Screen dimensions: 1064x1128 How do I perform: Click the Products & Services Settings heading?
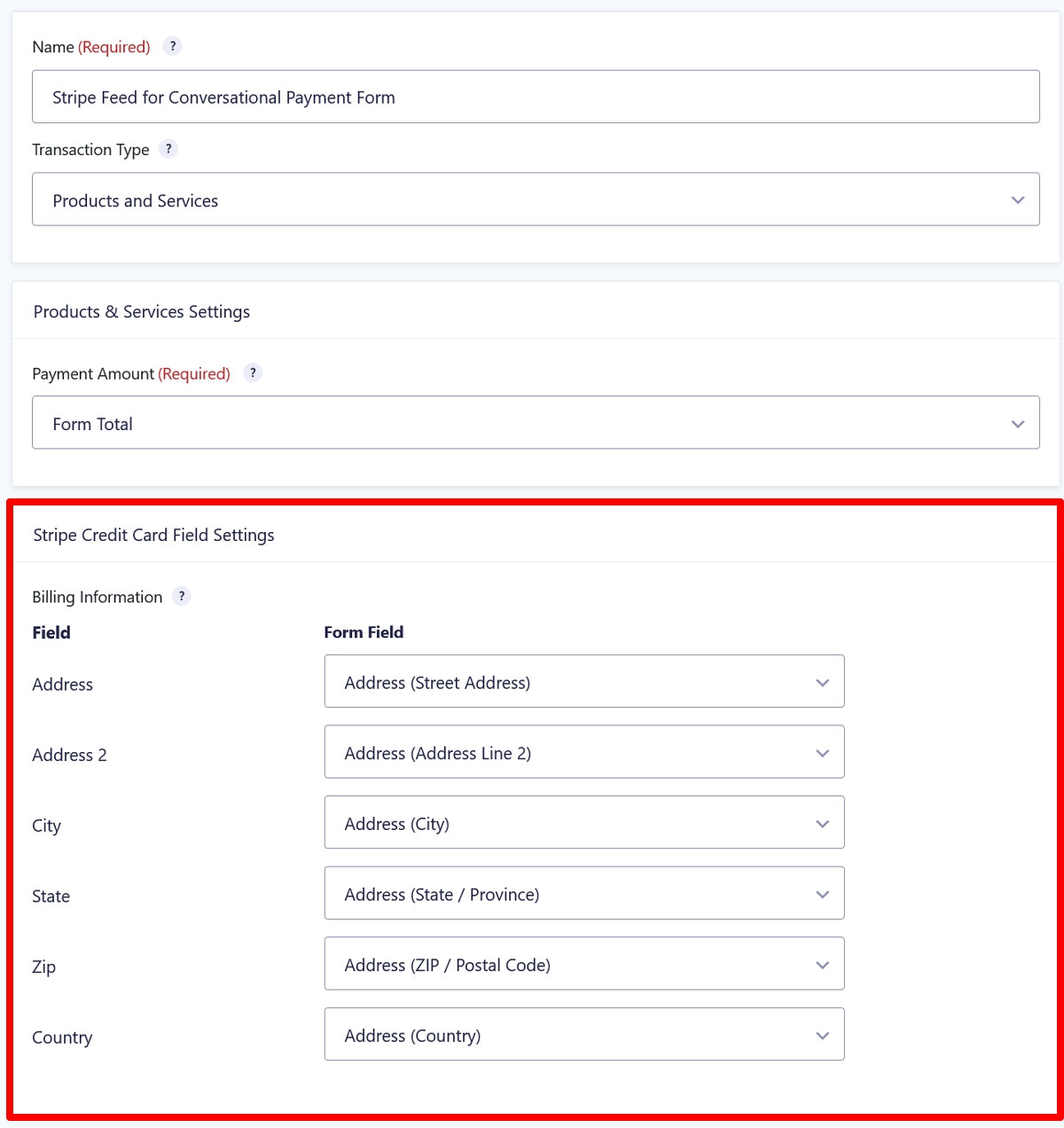(x=142, y=311)
